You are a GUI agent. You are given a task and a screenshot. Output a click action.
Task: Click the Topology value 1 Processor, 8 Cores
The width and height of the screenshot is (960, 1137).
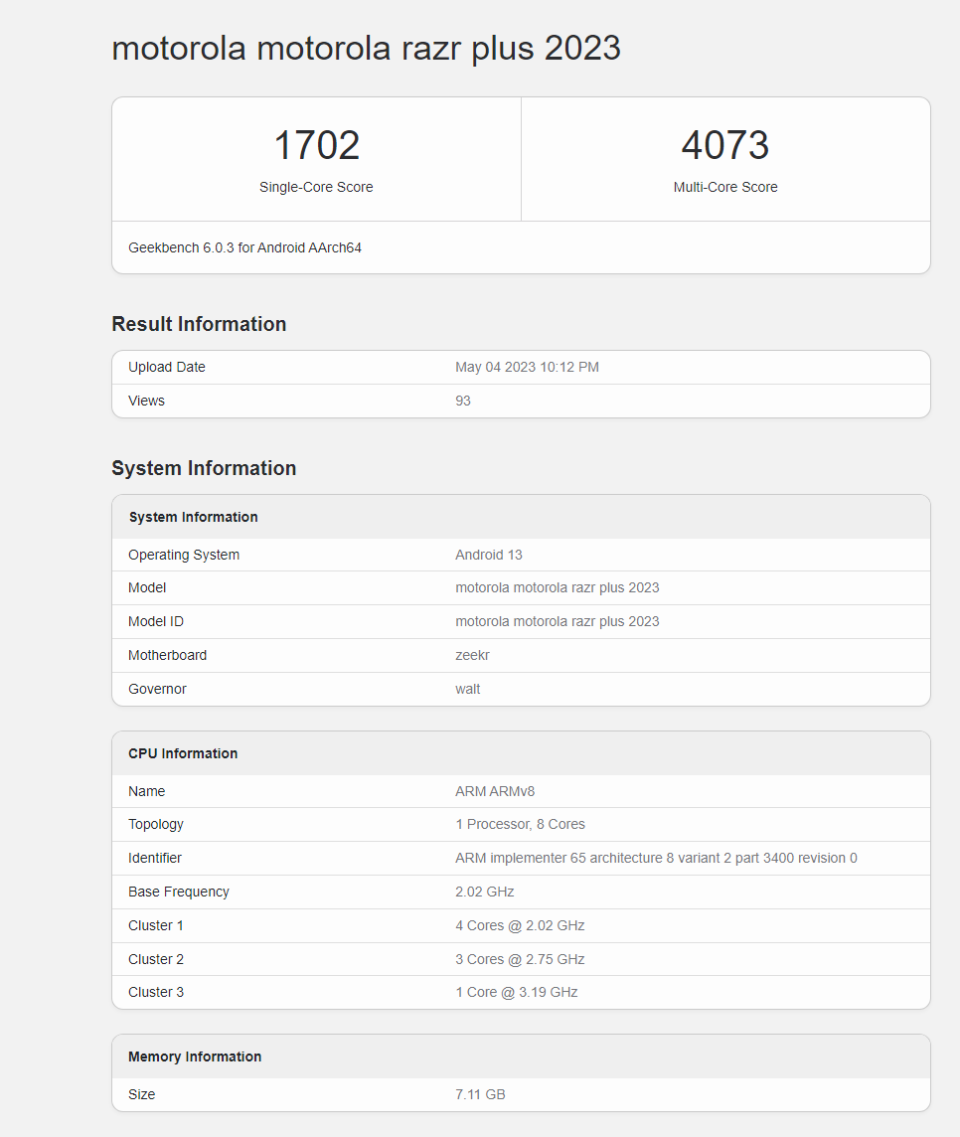point(520,825)
